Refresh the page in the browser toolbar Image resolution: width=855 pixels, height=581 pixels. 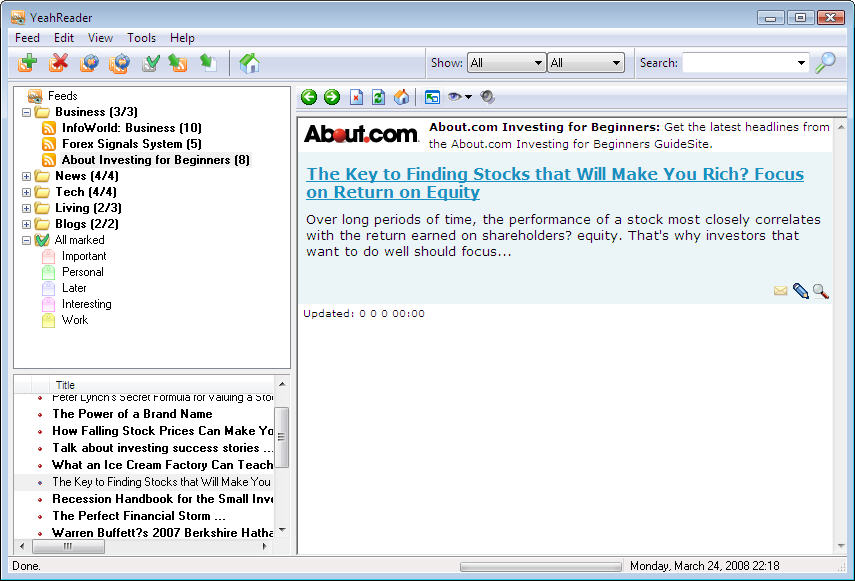pyautogui.click(x=378, y=97)
